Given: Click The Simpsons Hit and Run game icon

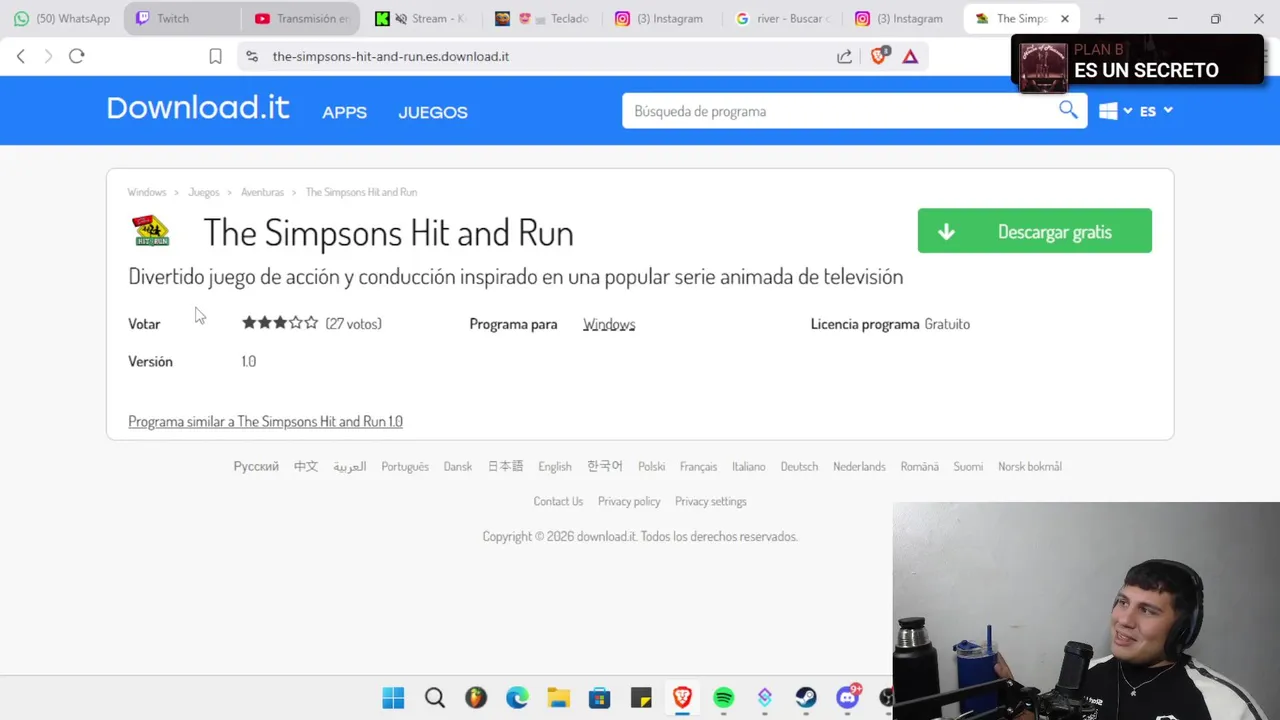Looking at the screenshot, I should (x=151, y=231).
